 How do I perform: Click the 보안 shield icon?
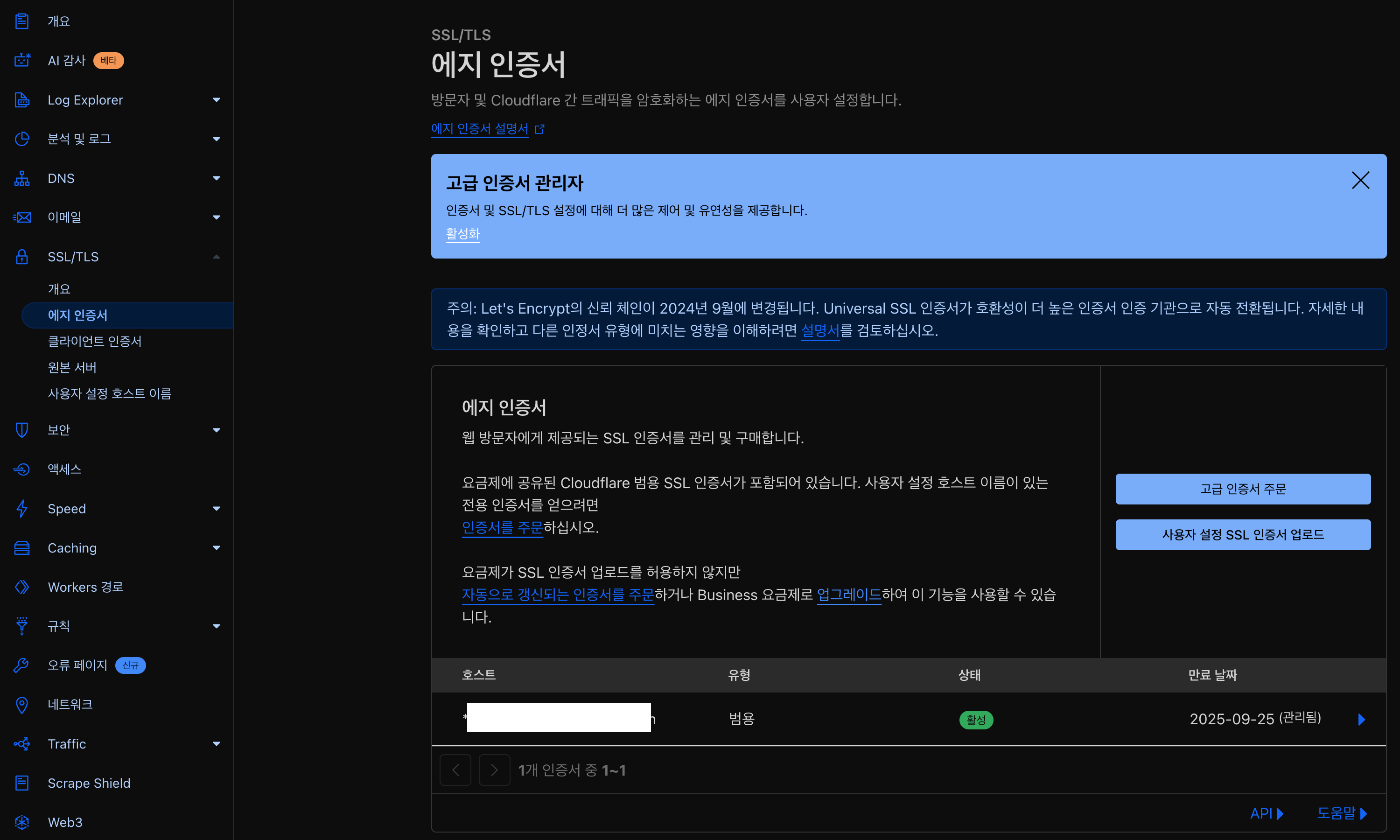click(22, 430)
